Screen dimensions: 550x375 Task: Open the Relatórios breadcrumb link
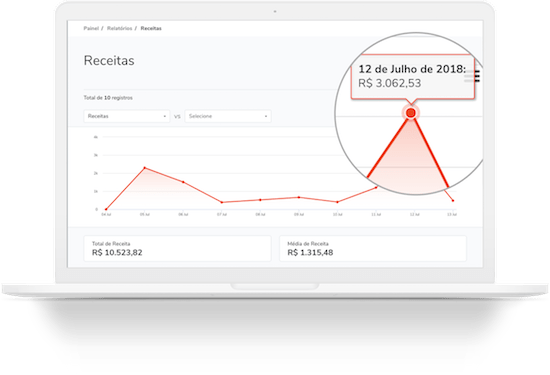tap(120, 28)
